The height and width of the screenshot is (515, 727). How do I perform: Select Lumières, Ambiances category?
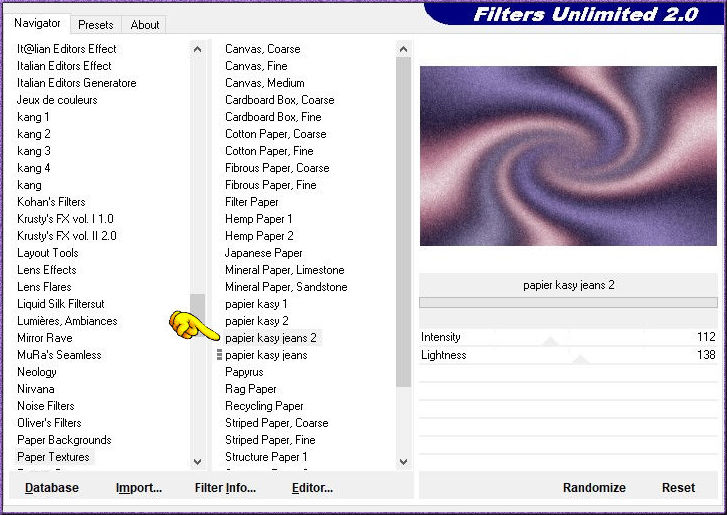pyautogui.click(x=67, y=321)
